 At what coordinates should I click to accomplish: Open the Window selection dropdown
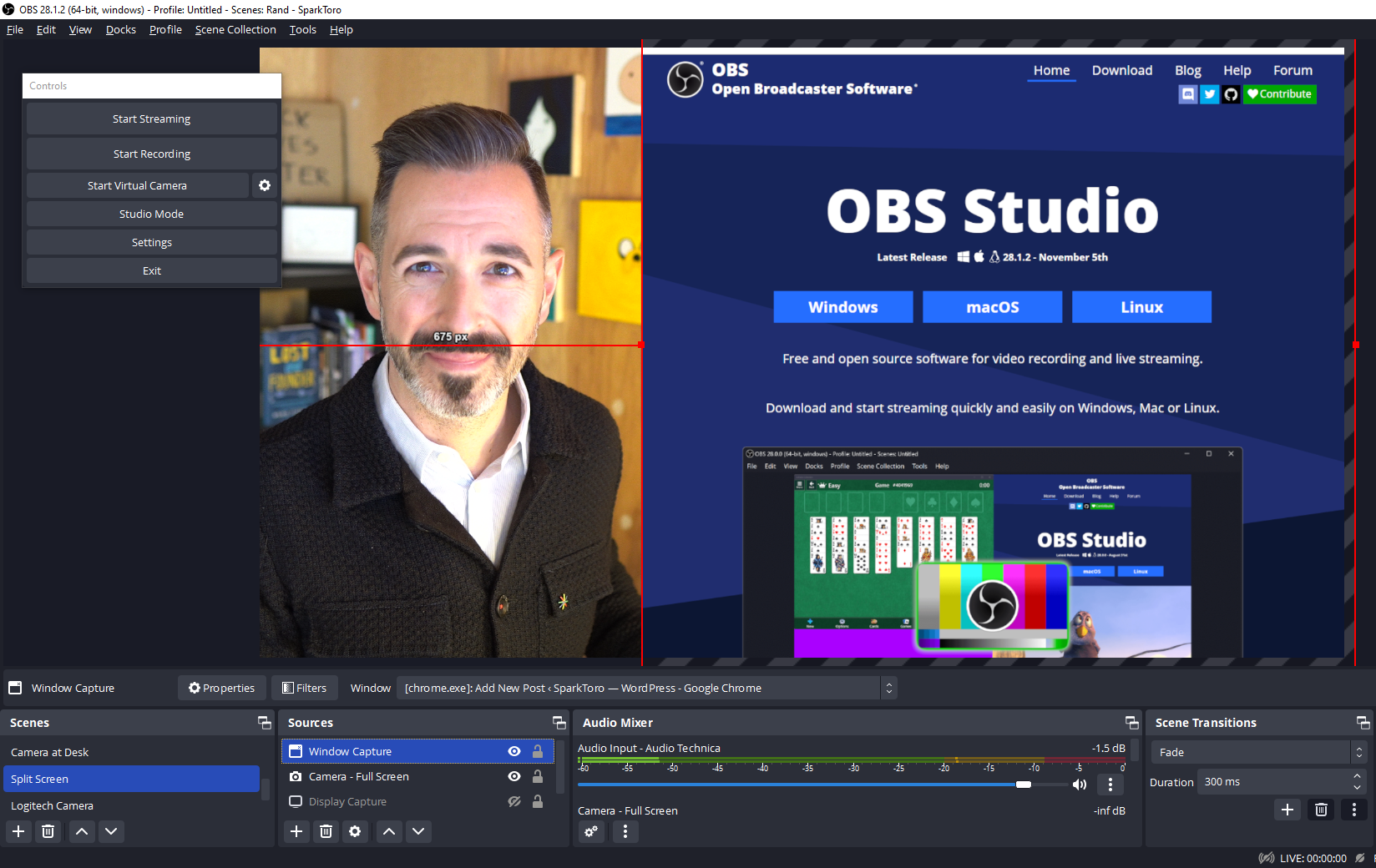[x=646, y=688]
